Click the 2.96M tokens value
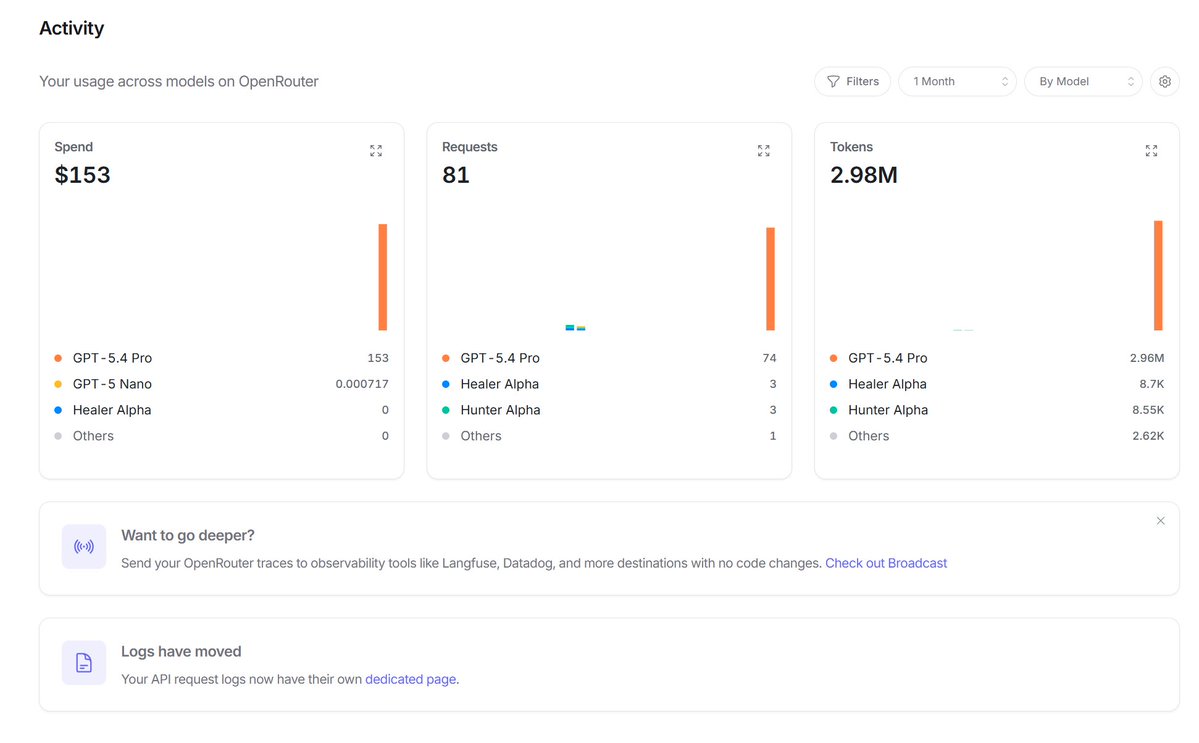Image resolution: width=1199 pixels, height=743 pixels. coord(1147,358)
